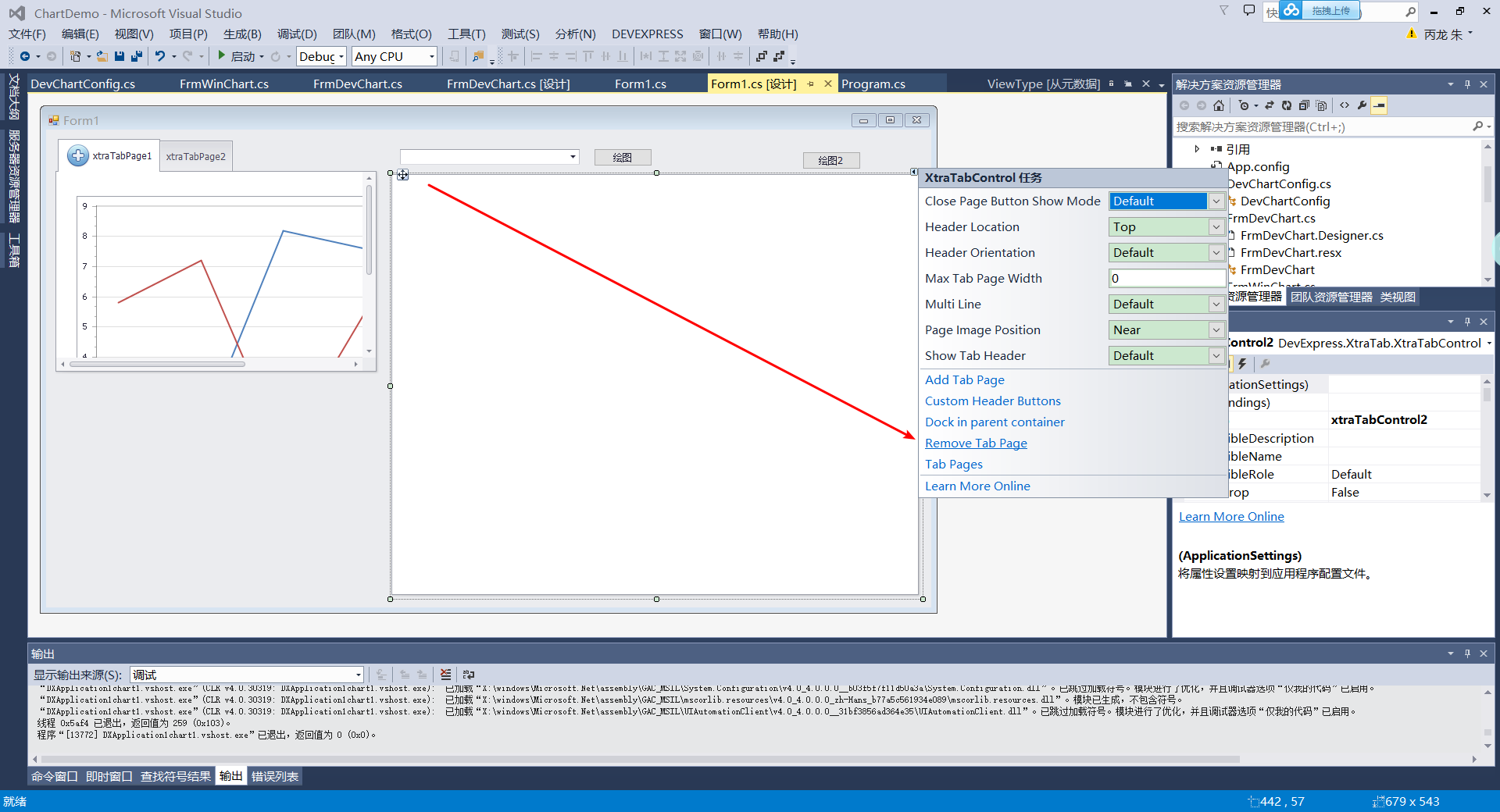Pin the Properties panel
The height and width of the screenshot is (812, 1500).
click(x=1467, y=322)
